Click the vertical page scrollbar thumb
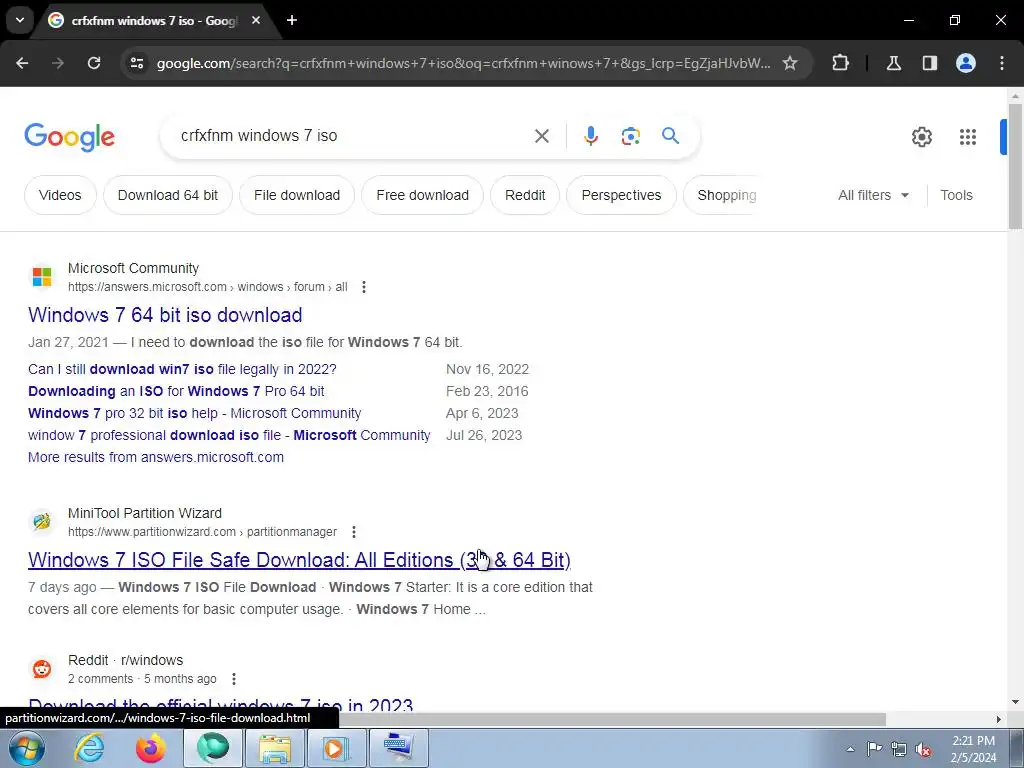The height and width of the screenshot is (768, 1024). tap(1015, 166)
